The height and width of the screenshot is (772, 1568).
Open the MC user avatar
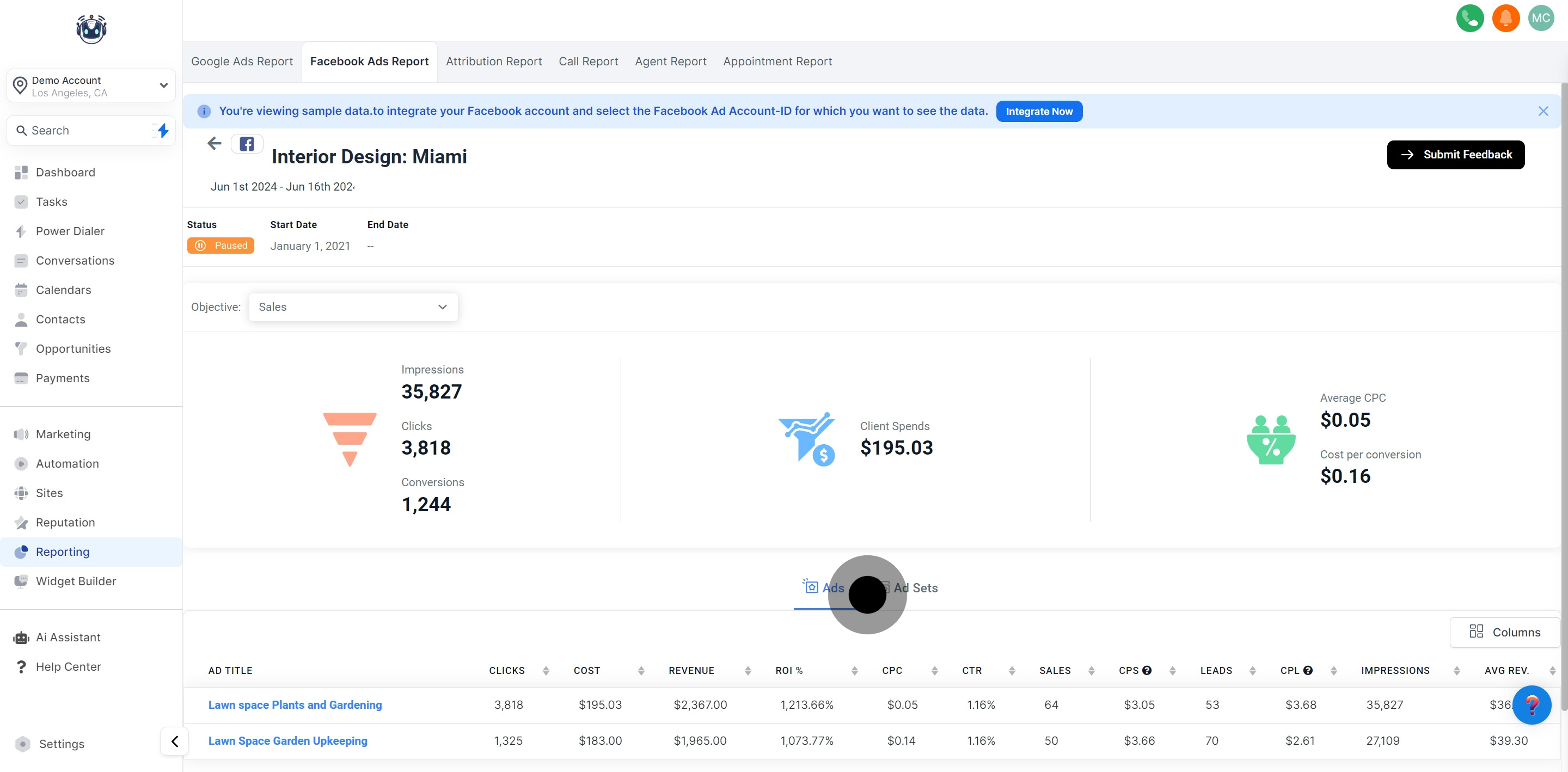click(x=1541, y=19)
